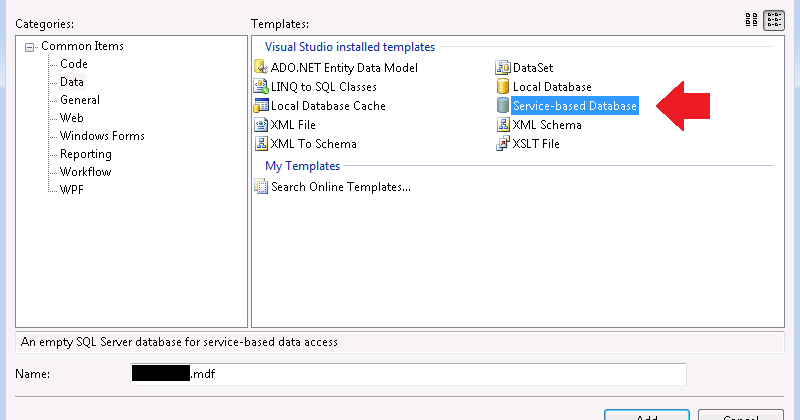Collapse the Common Items tree node

pyautogui.click(x=30, y=47)
